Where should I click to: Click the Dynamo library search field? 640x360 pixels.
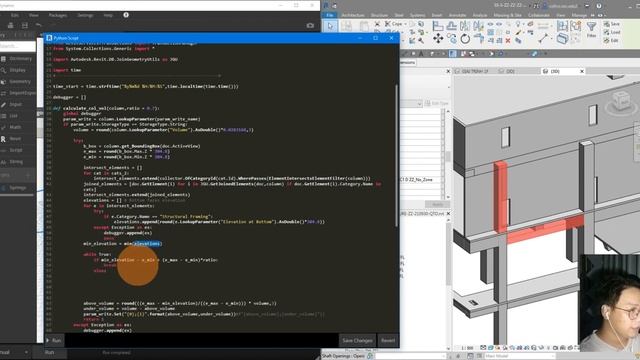pyautogui.click(x=18, y=46)
